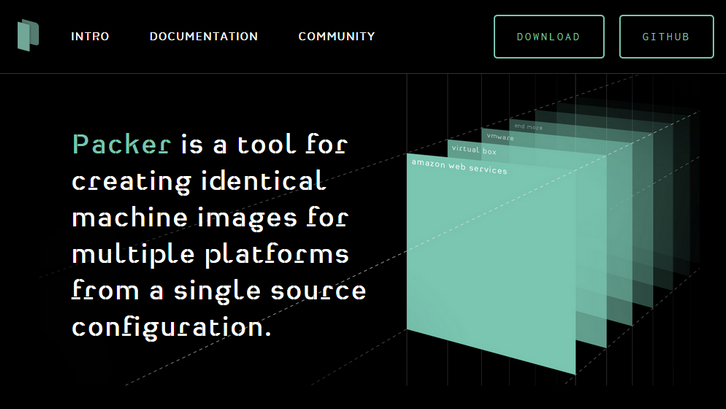Open the GitHub button in header
Viewport: 726px width, 409px height.
pyautogui.click(x=665, y=37)
